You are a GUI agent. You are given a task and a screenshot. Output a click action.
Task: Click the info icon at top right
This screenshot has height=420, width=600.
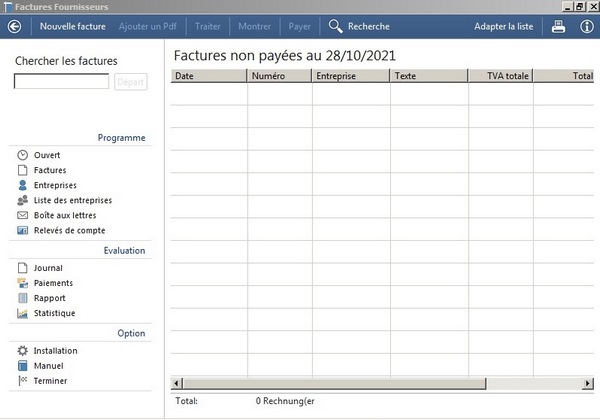point(587,26)
